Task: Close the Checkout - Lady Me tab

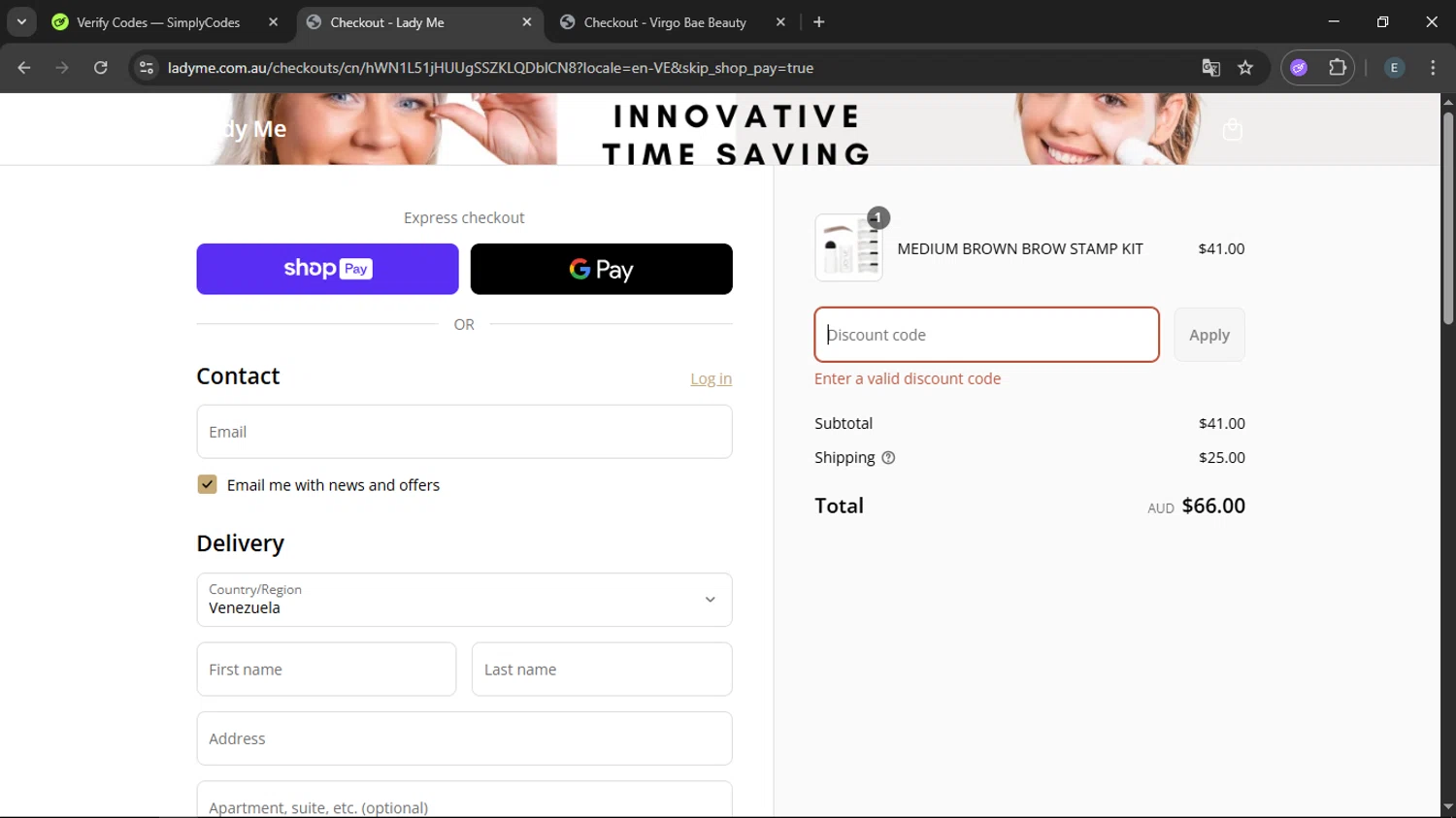Action: coord(527,22)
